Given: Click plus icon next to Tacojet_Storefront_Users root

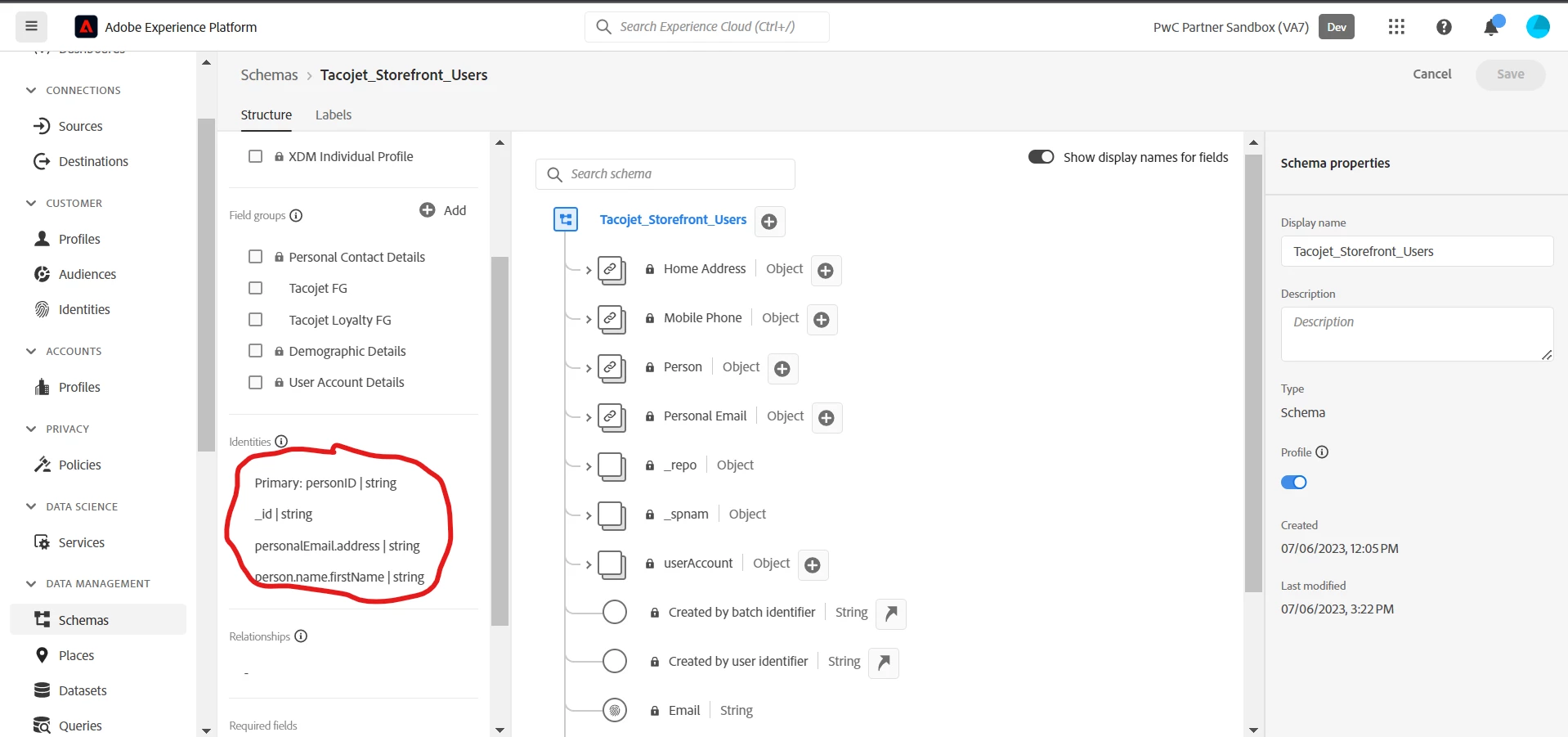Looking at the screenshot, I should coord(769,221).
